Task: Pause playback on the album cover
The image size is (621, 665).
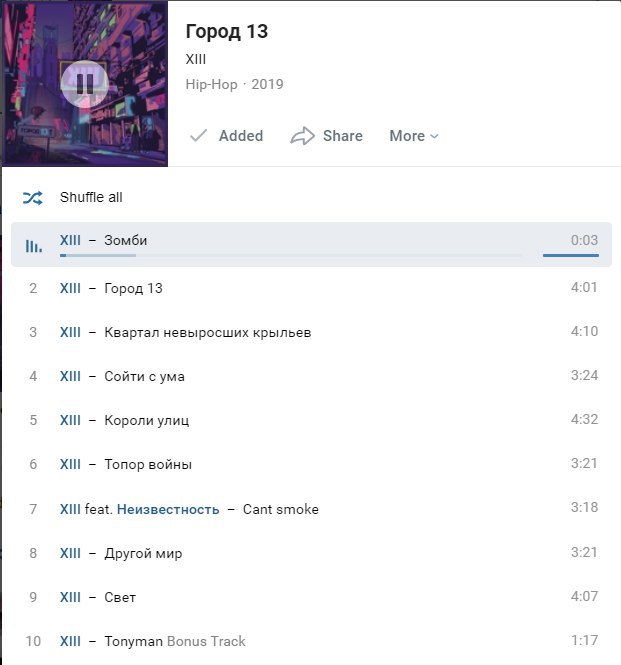Action: coord(85,84)
